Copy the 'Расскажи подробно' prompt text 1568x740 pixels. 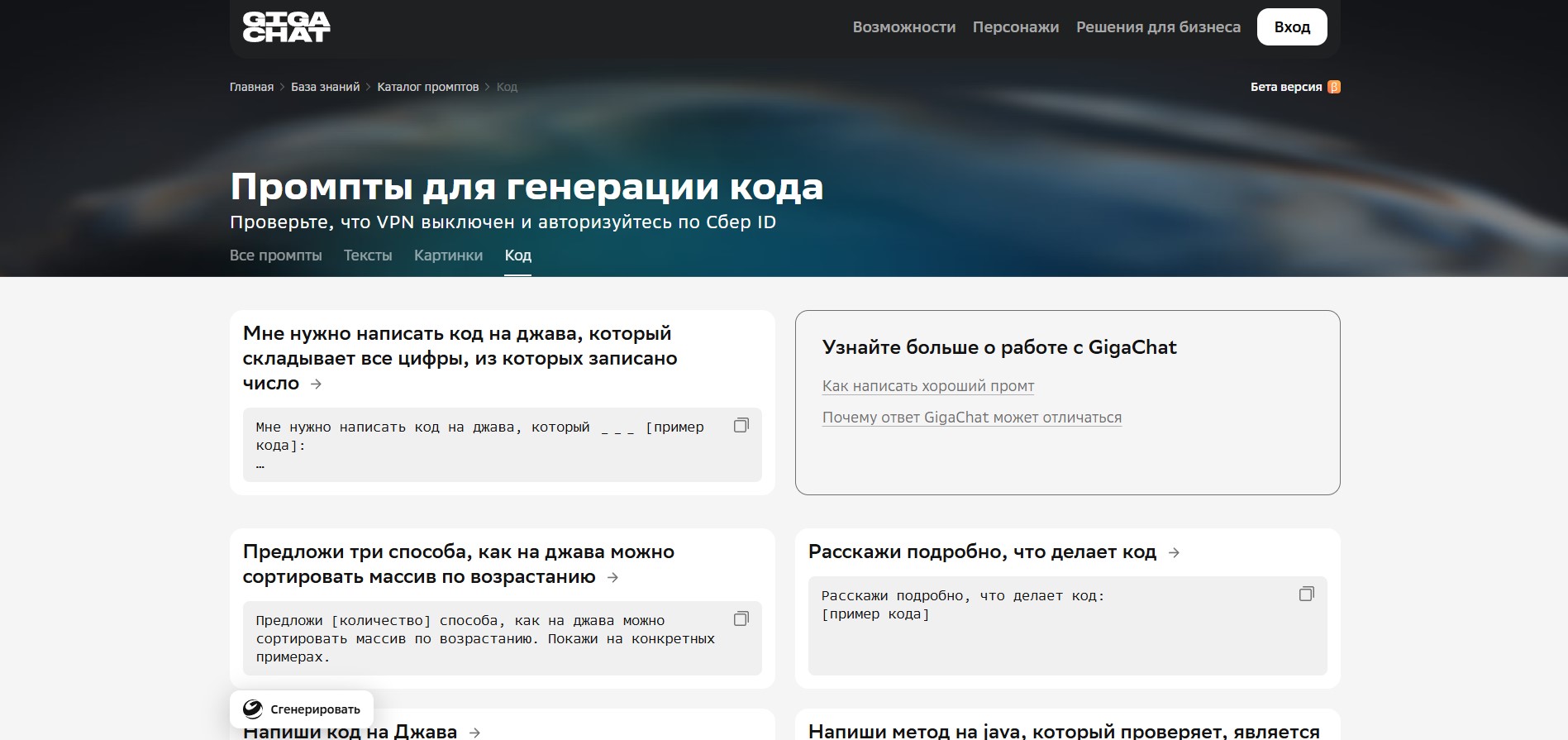(x=1307, y=594)
